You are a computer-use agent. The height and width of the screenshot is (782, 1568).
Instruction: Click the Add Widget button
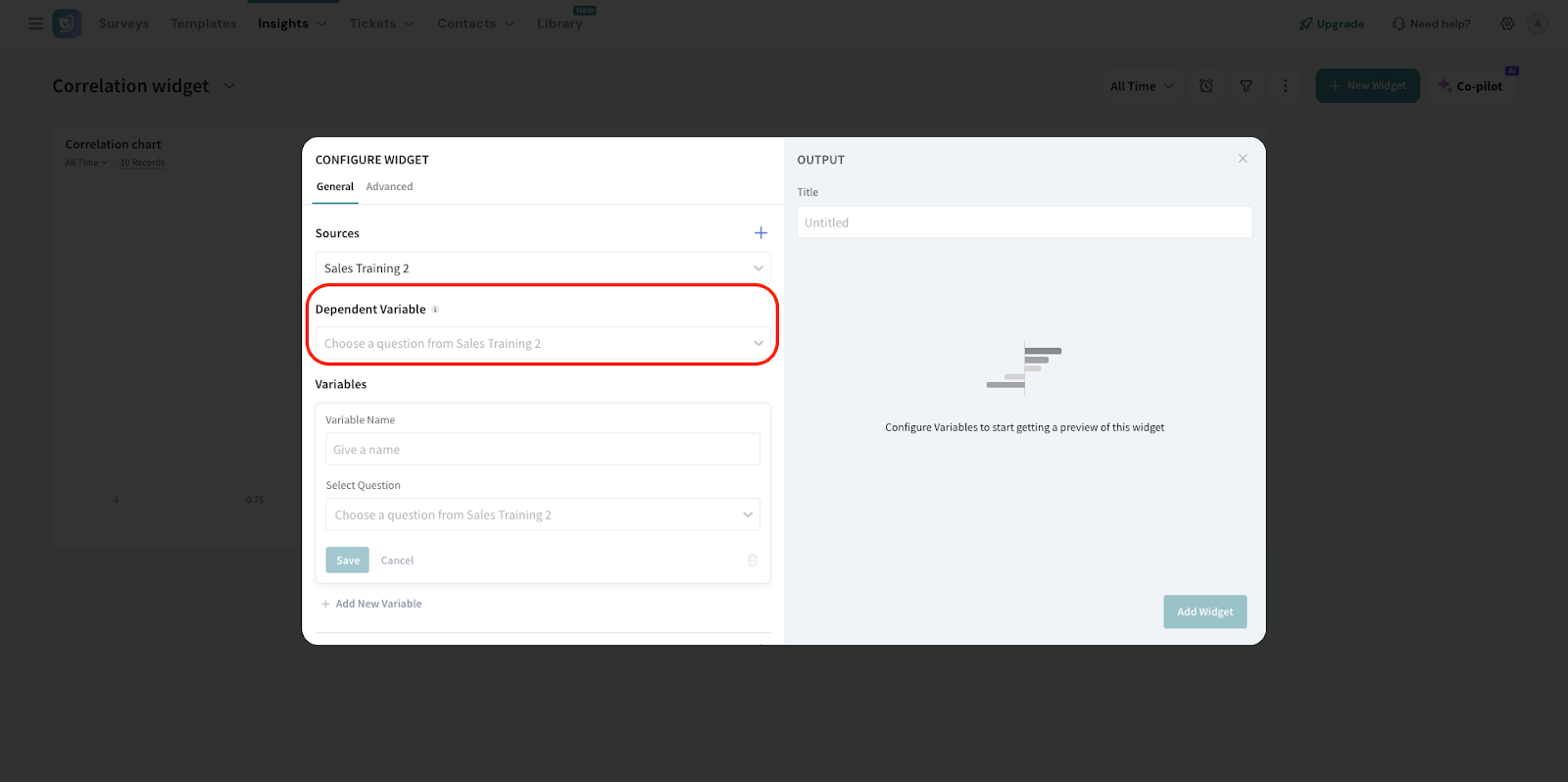pyautogui.click(x=1204, y=612)
